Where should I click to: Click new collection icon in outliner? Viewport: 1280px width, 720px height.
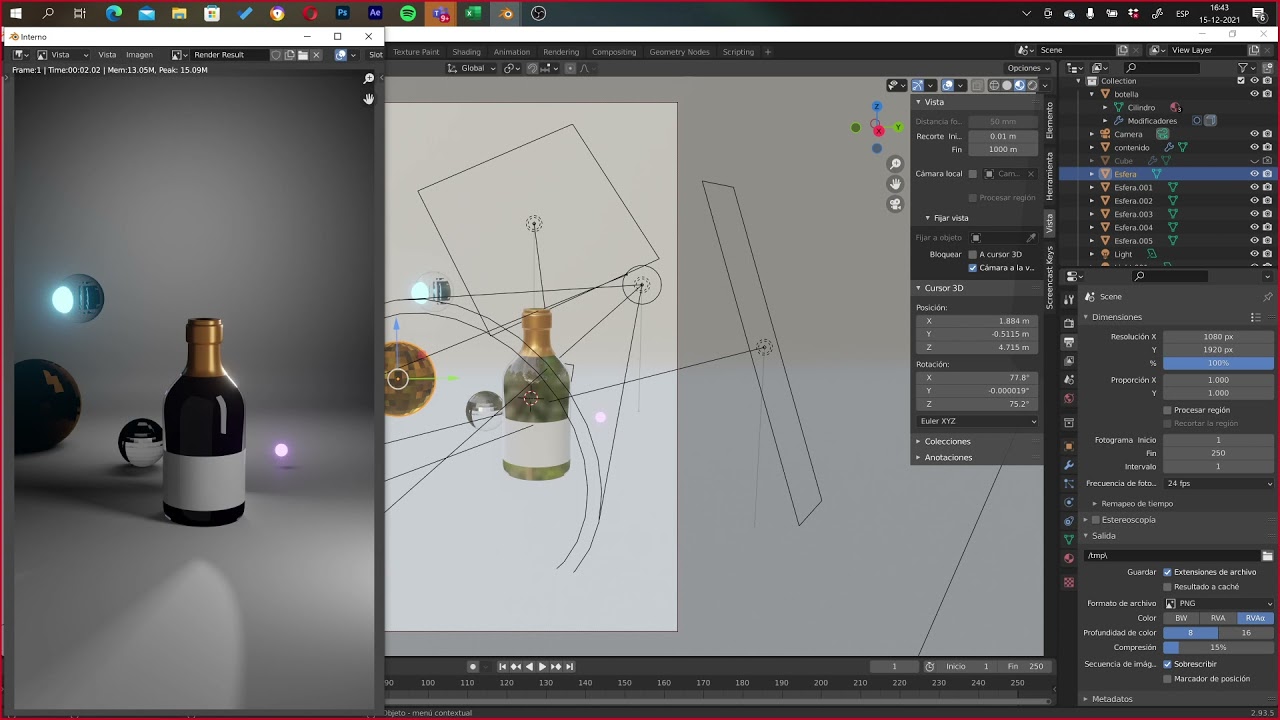[x=1268, y=68]
